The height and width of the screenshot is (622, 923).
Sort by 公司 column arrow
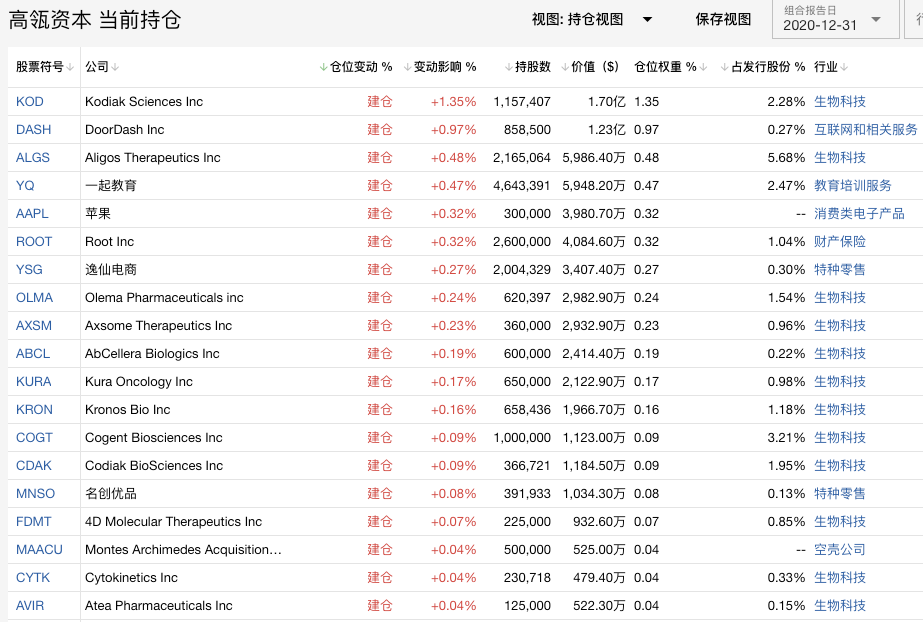pyautogui.click(x=115, y=68)
